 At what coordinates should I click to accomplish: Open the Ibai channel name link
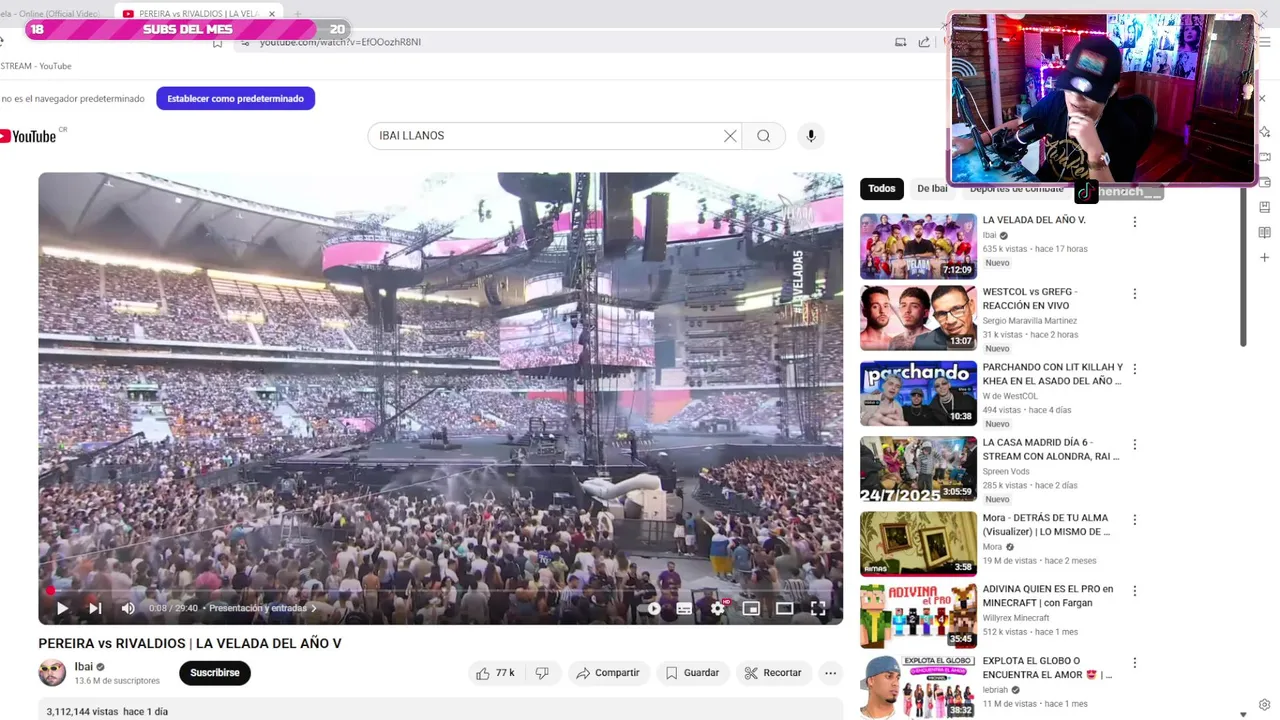pos(84,667)
